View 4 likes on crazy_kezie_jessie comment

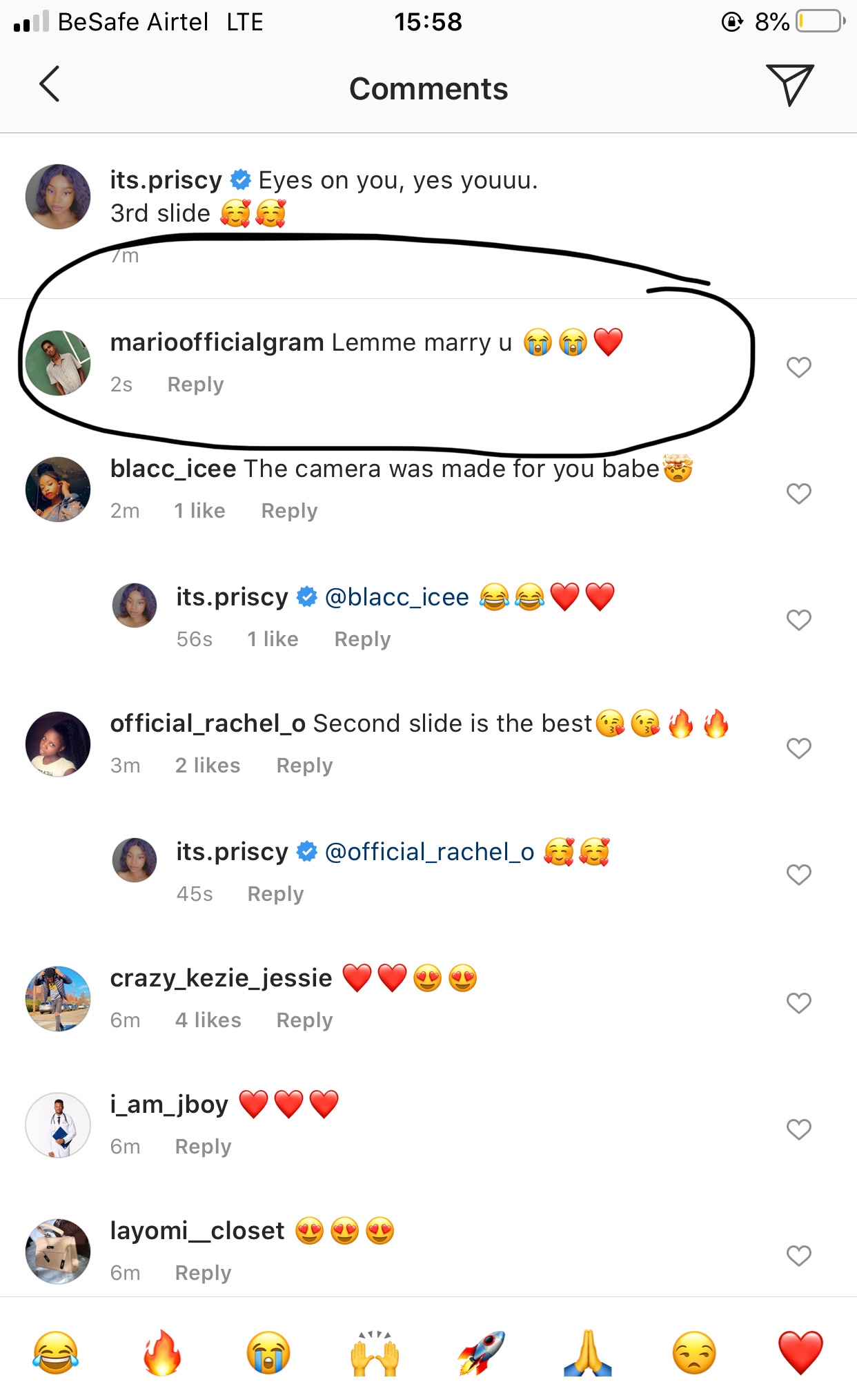pos(208,1020)
